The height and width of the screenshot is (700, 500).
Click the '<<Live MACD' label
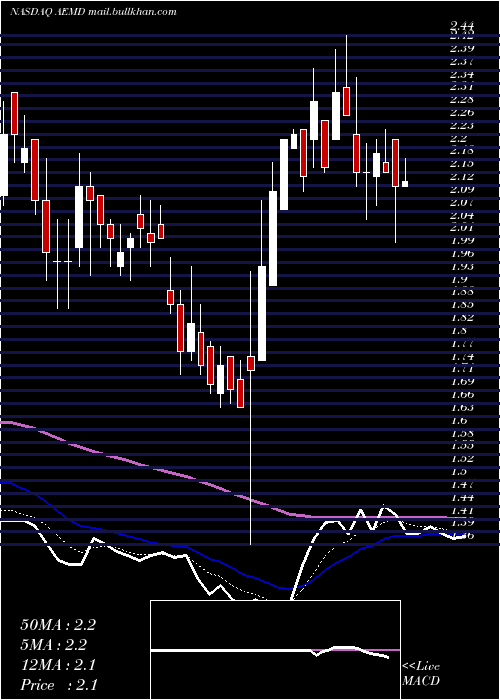(421, 674)
